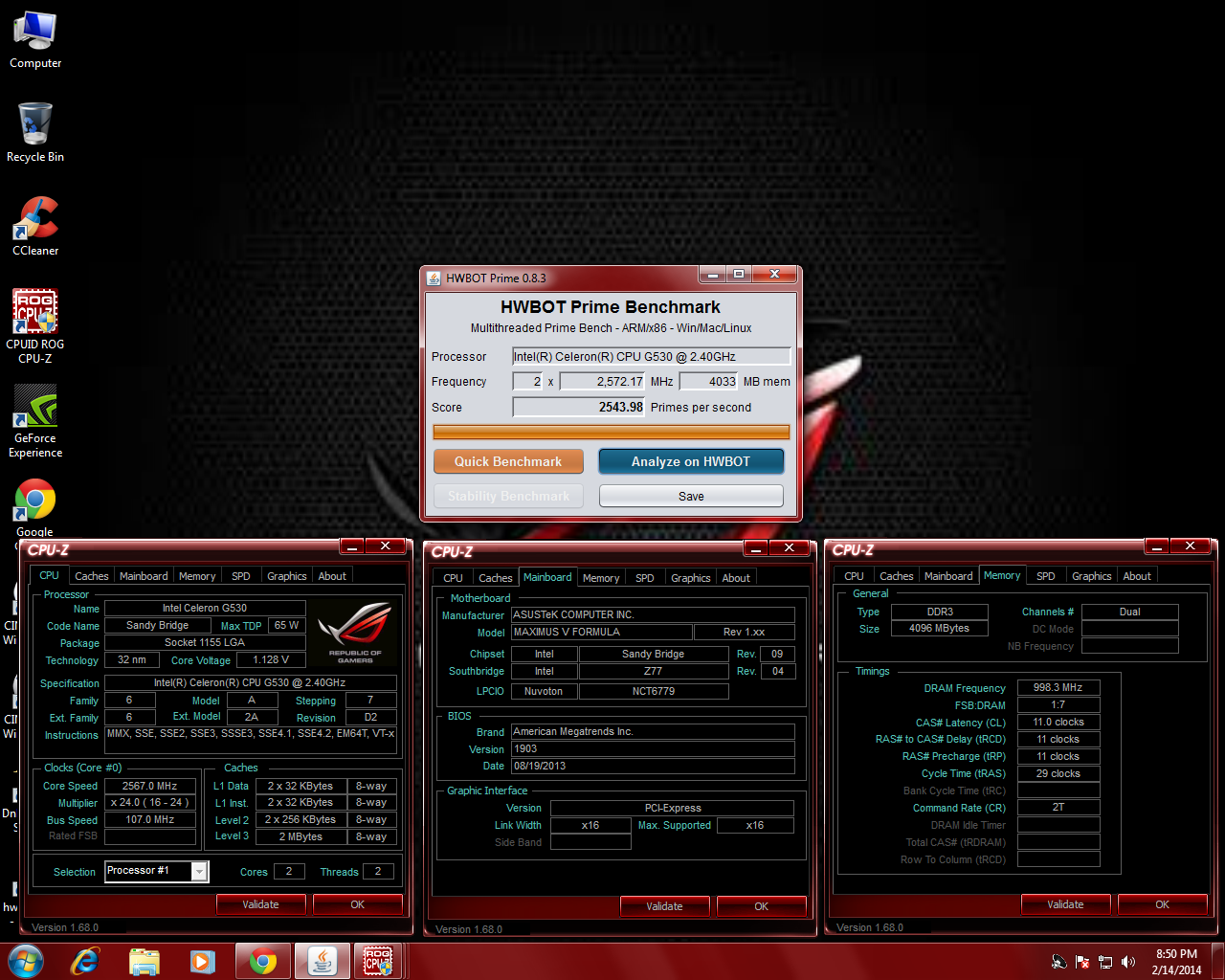The height and width of the screenshot is (980, 1225).
Task: Click the Core Voltage 1.128 V value
Action: pos(271,659)
